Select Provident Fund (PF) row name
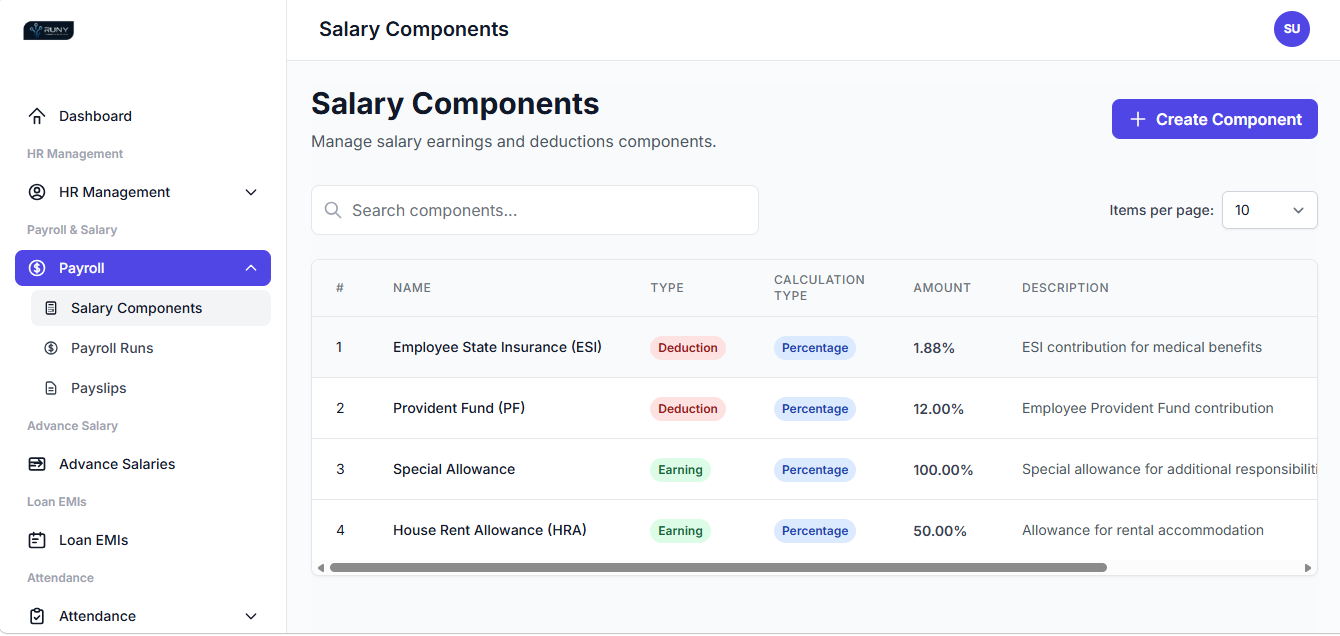The height and width of the screenshot is (636, 1340). 459,408
